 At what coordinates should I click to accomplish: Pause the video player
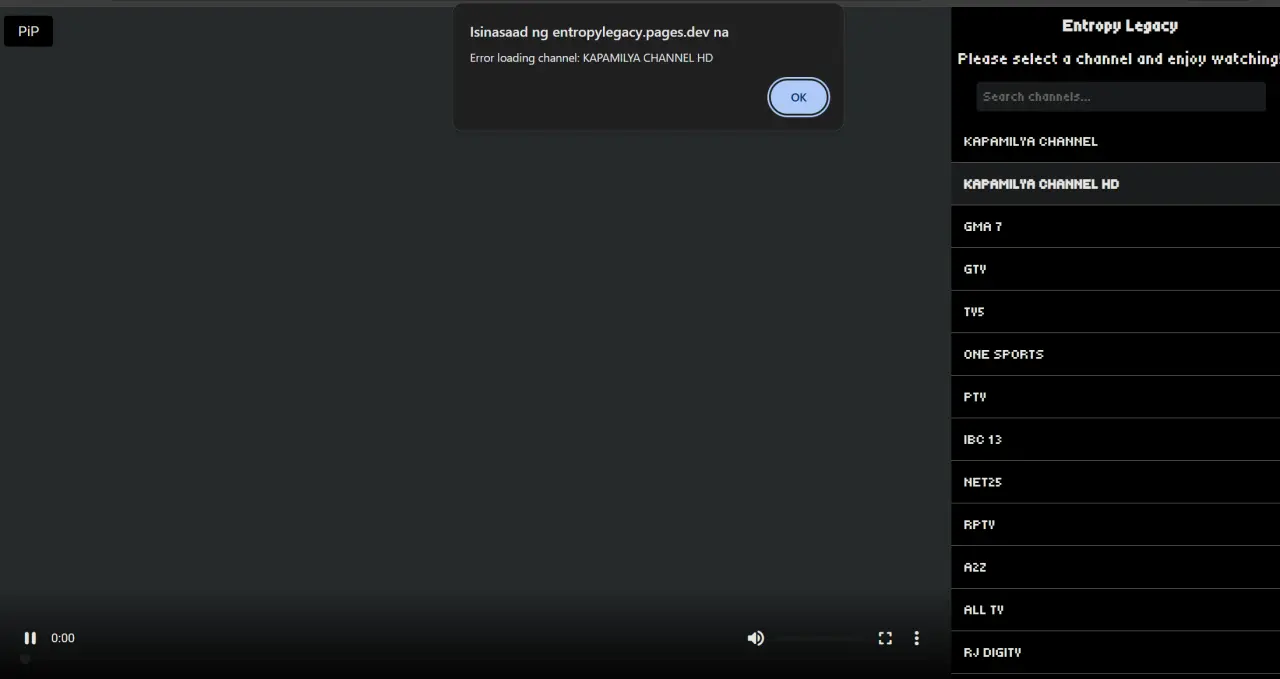point(30,638)
